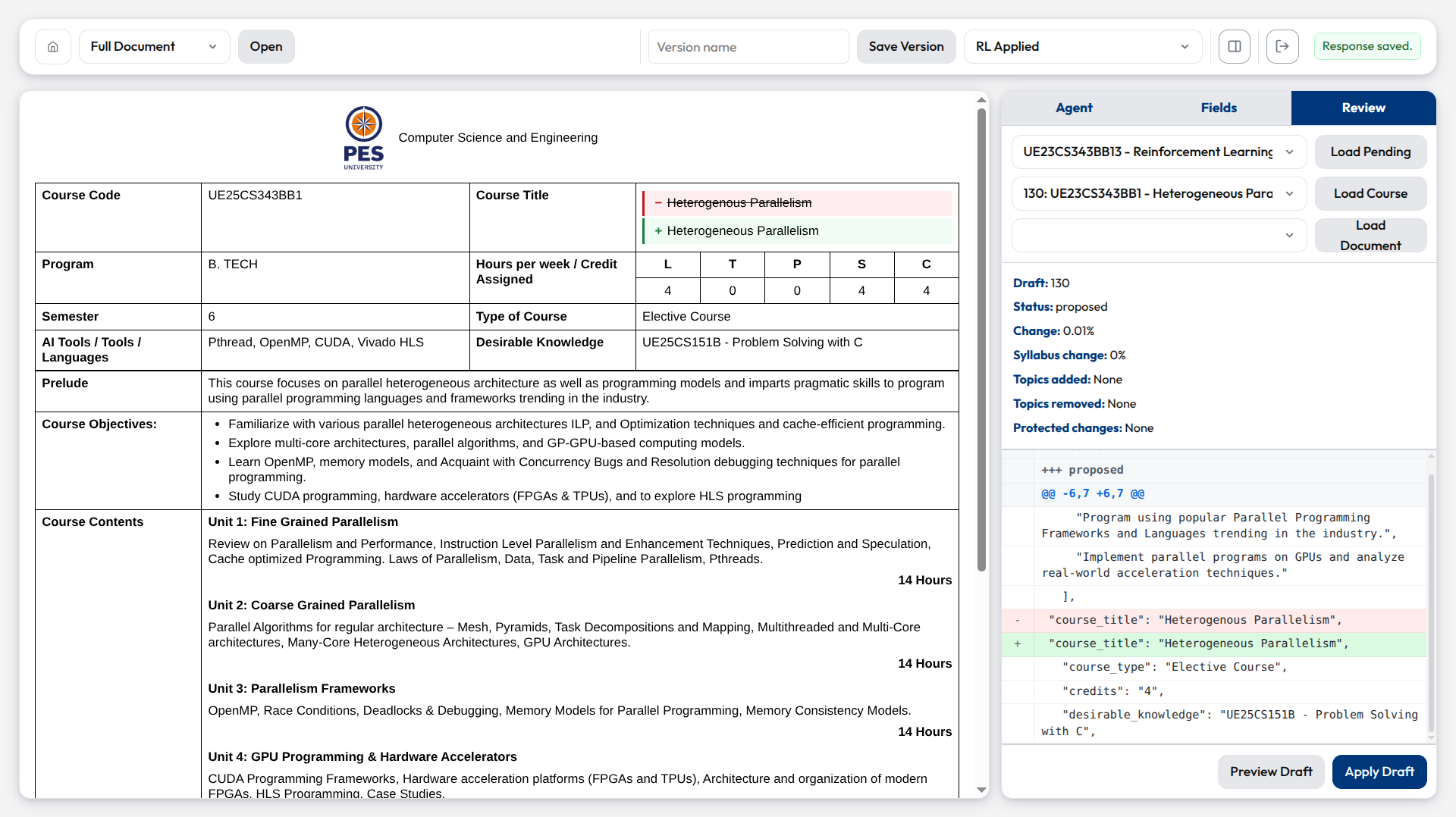1456x817 pixels.
Task: Click the S column header in credits table
Action: 861,265
